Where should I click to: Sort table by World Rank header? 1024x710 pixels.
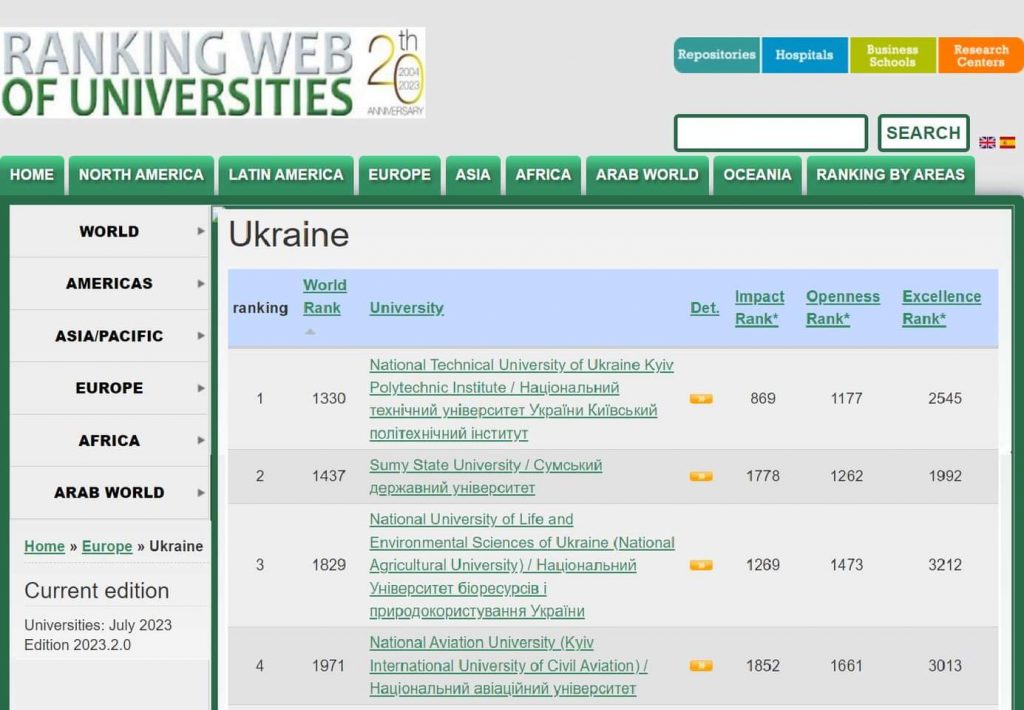click(325, 297)
